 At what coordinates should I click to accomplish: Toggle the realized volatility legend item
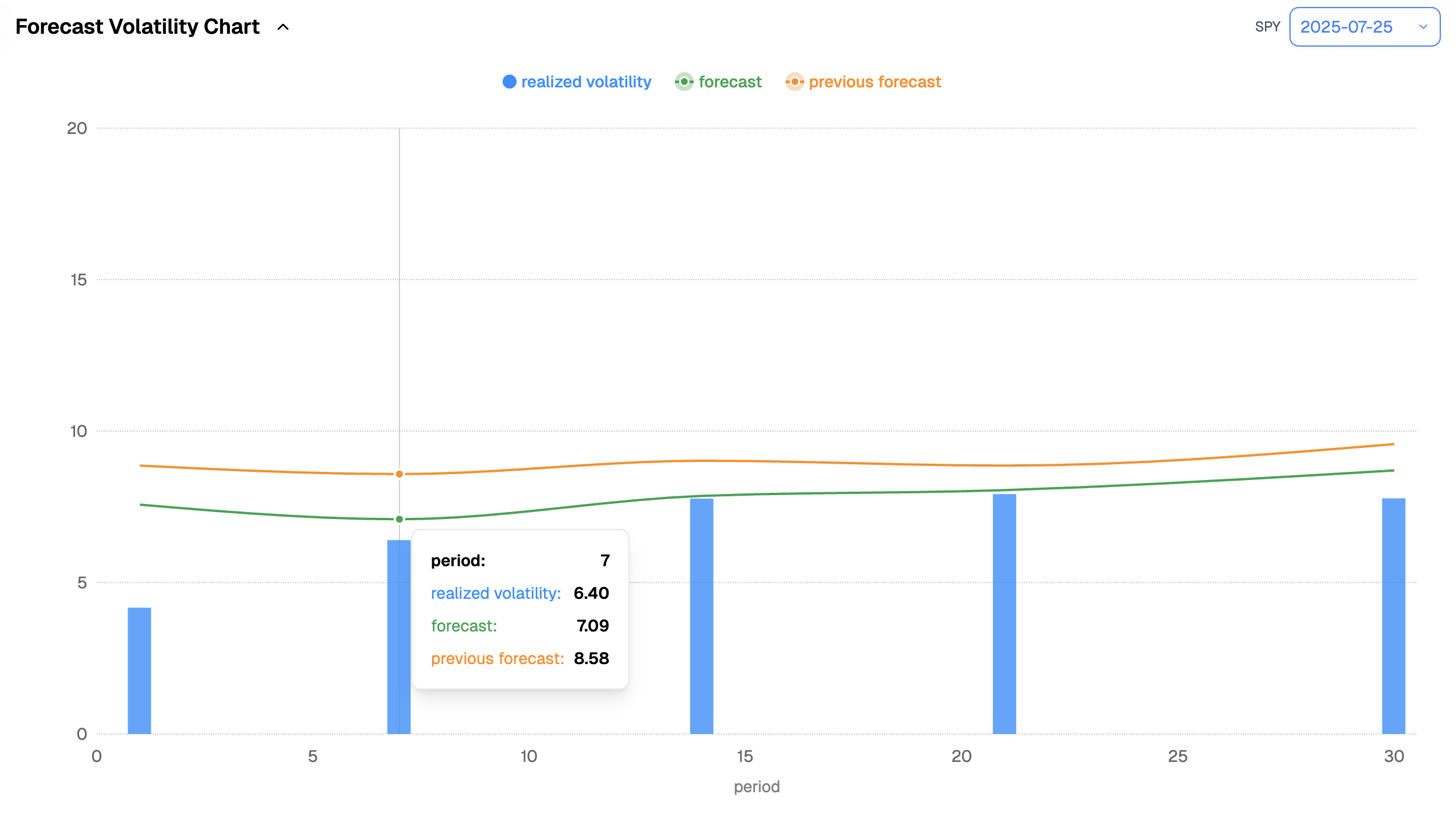pyautogui.click(x=586, y=82)
